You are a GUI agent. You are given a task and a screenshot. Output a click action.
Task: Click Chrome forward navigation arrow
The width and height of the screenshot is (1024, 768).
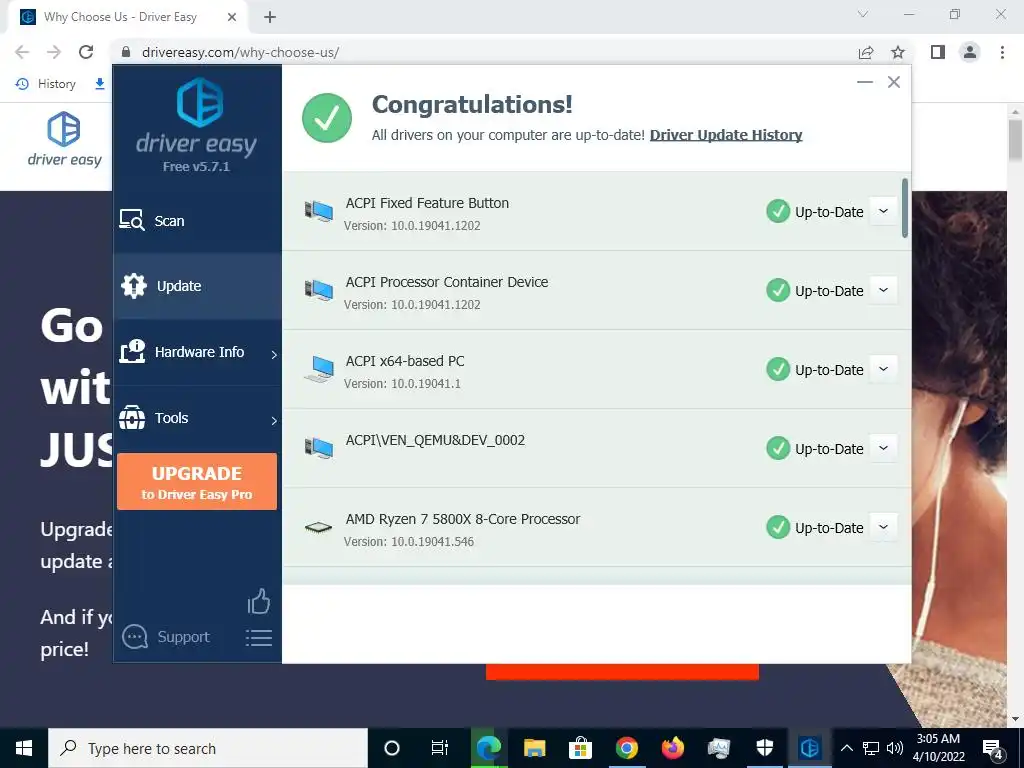(x=54, y=52)
